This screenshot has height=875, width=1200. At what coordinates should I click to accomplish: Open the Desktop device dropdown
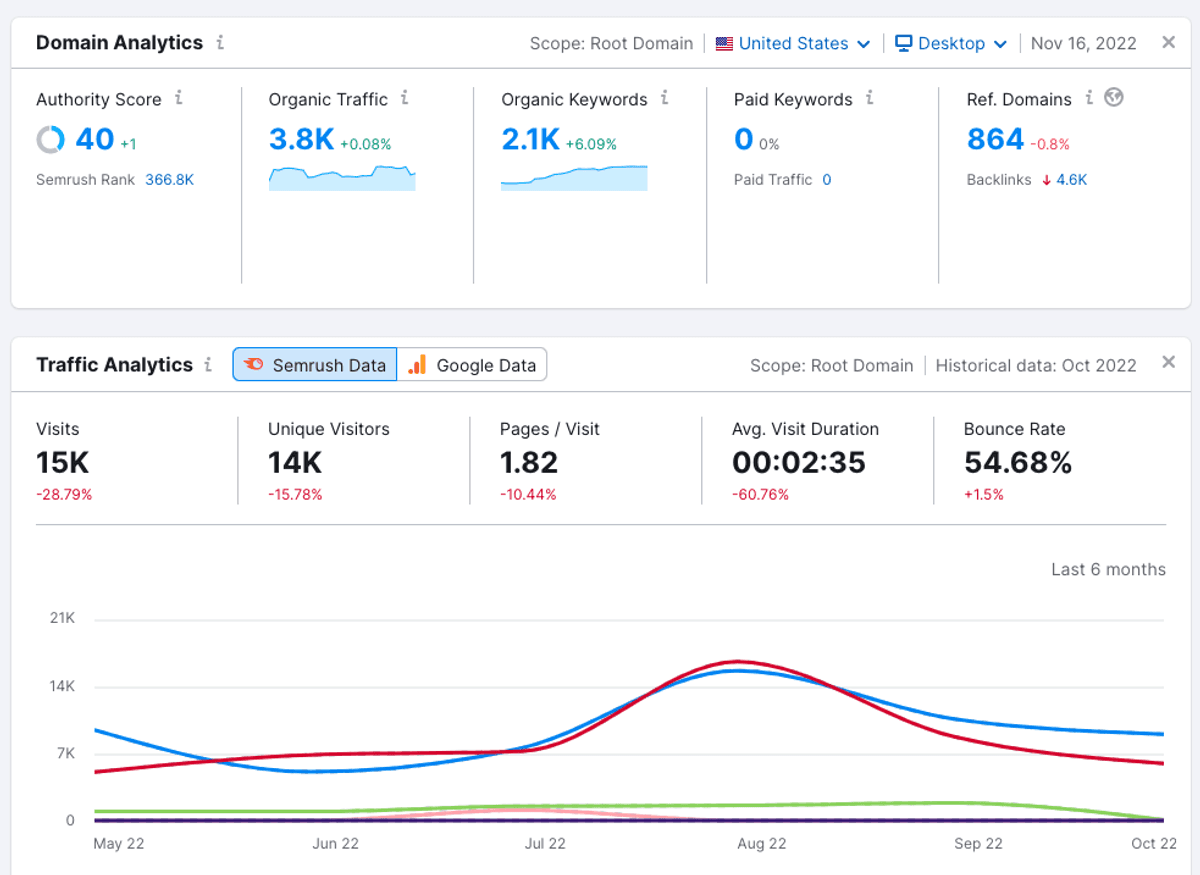coord(950,43)
